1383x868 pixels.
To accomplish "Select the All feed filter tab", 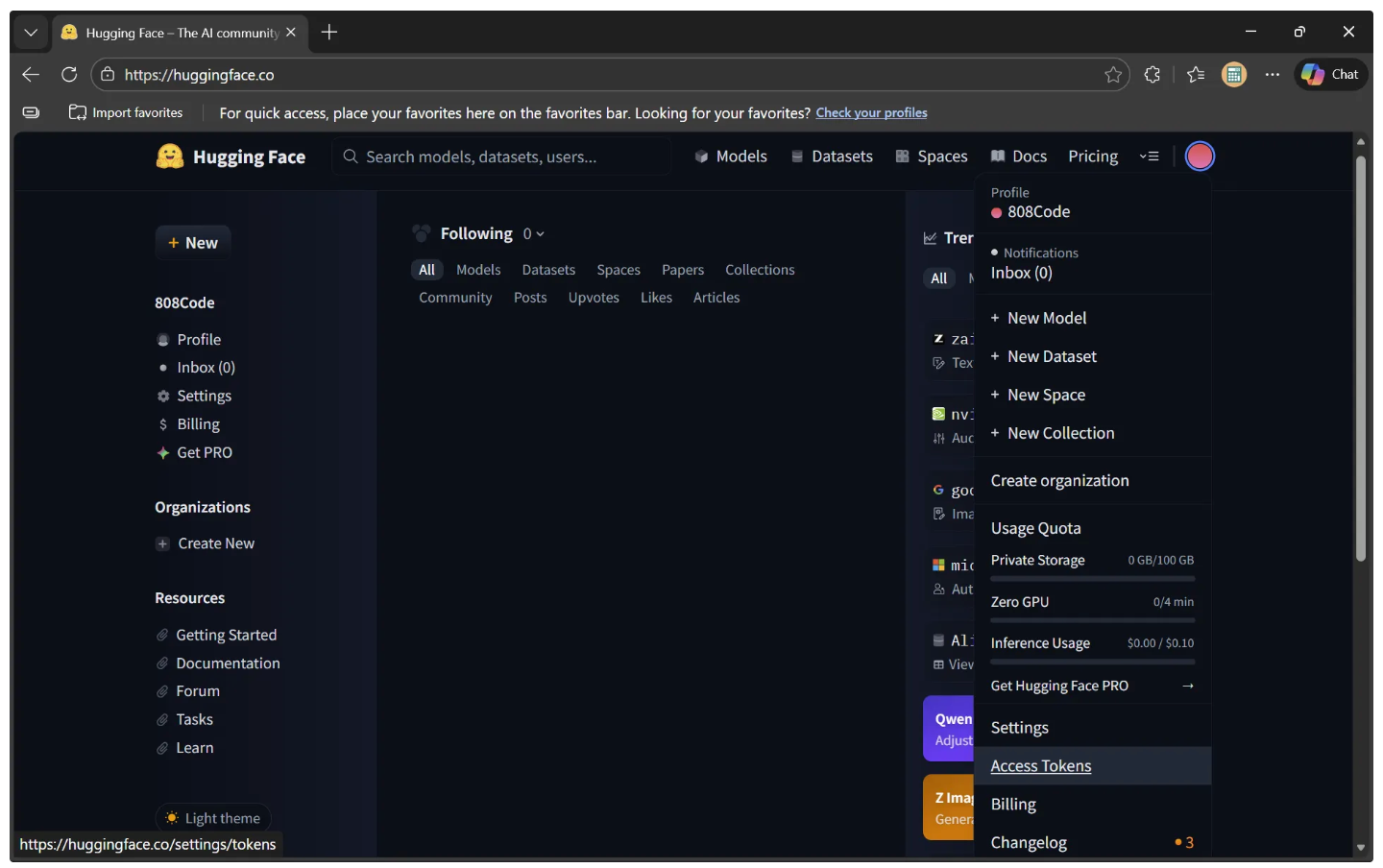I will (x=426, y=270).
